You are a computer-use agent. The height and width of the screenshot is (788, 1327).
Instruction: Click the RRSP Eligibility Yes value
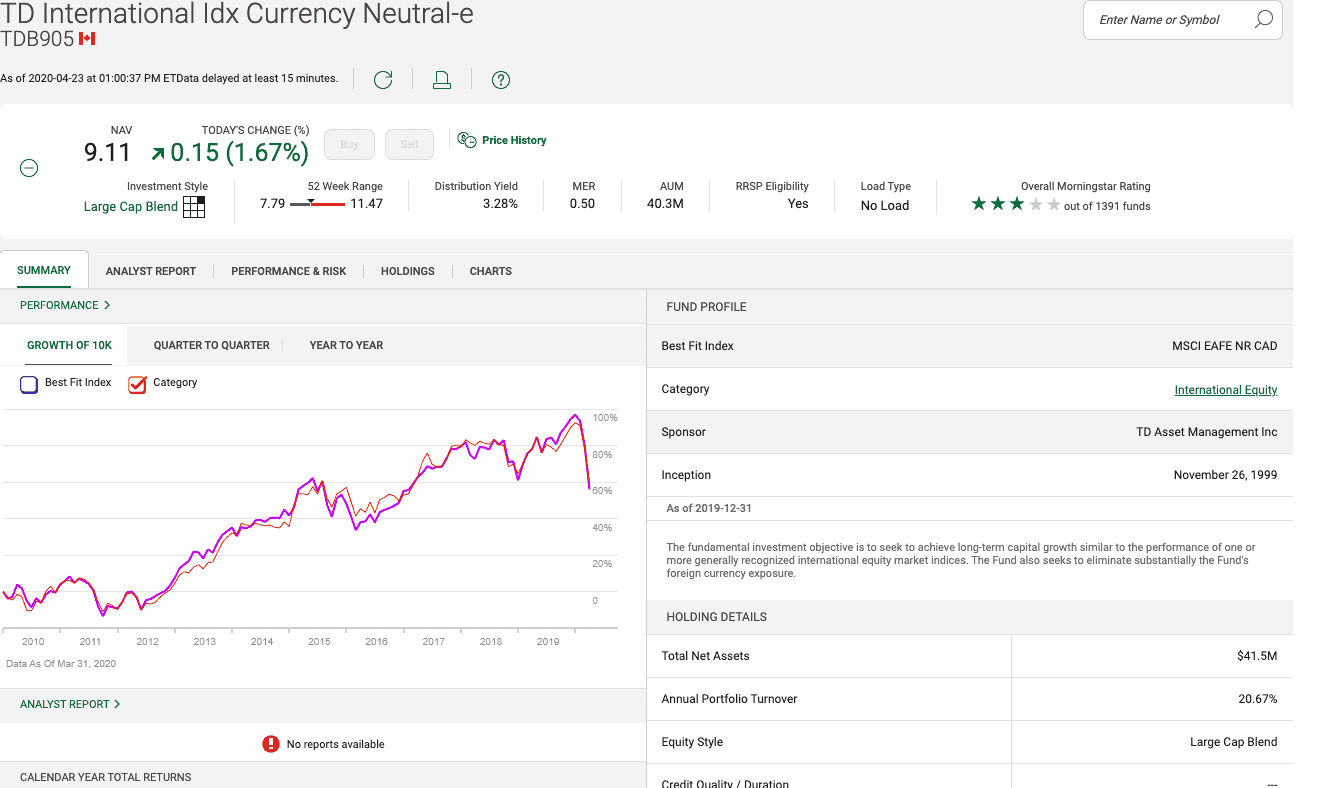(x=798, y=204)
